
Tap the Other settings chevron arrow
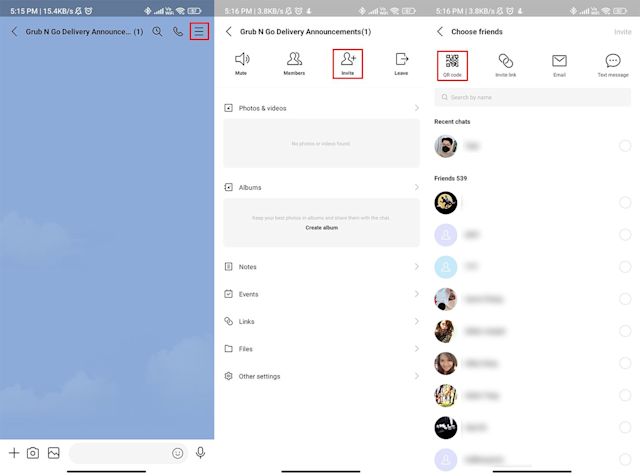[x=416, y=376]
